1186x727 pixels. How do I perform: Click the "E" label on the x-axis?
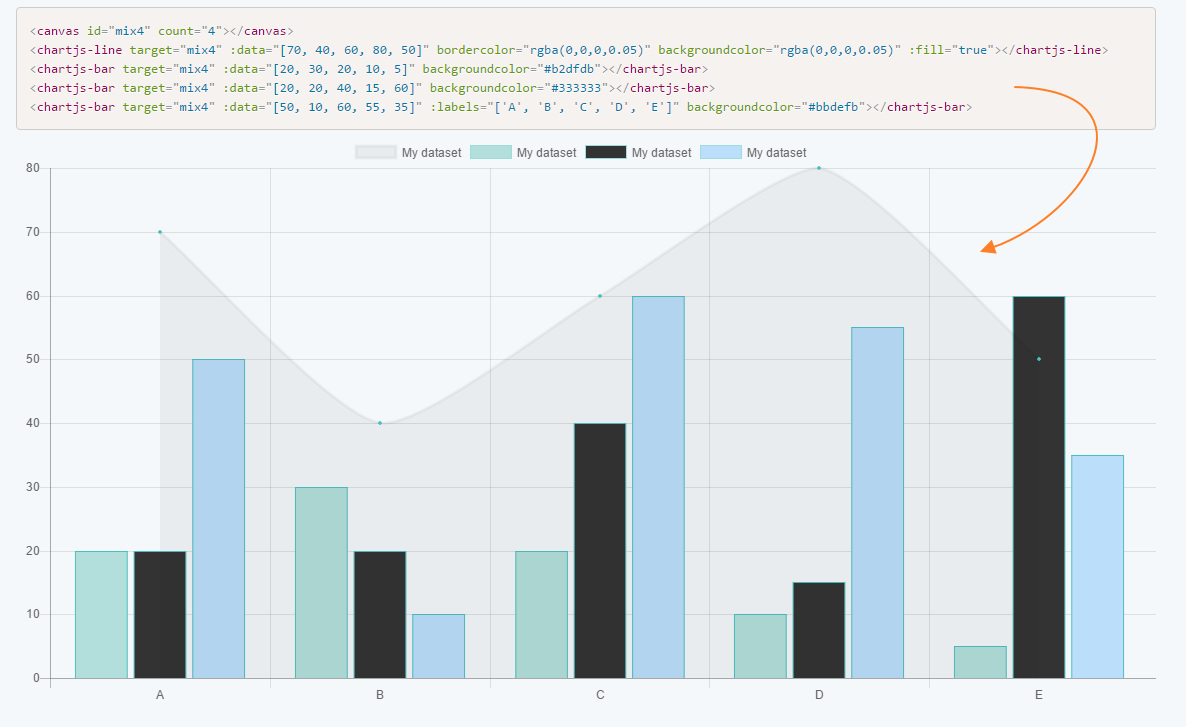[x=1039, y=693]
